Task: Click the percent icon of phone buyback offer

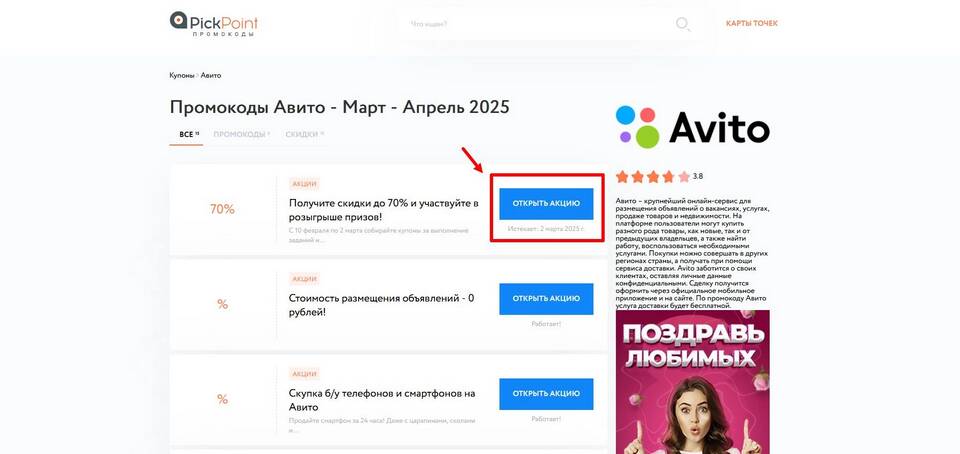Action: 222,400
